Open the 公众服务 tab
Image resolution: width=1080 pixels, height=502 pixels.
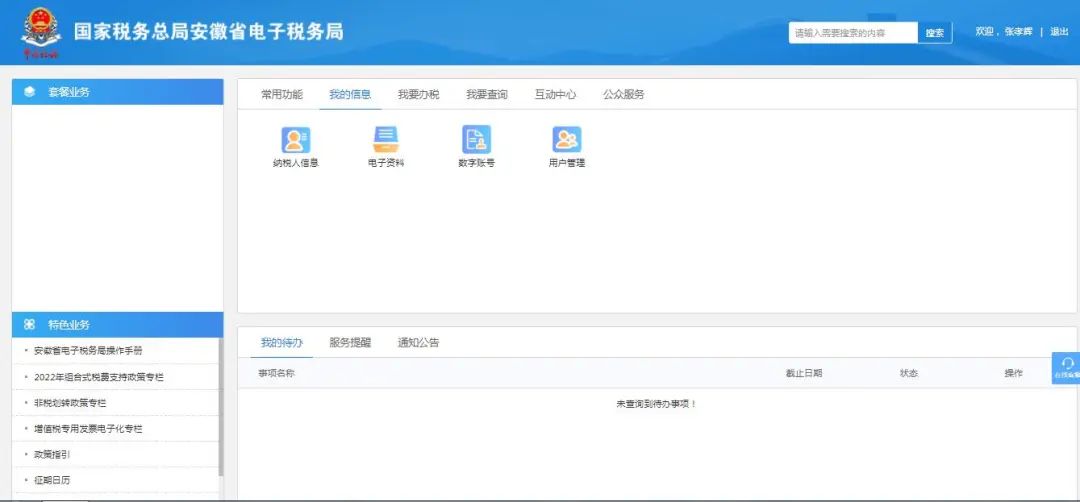click(x=623, y=94)
